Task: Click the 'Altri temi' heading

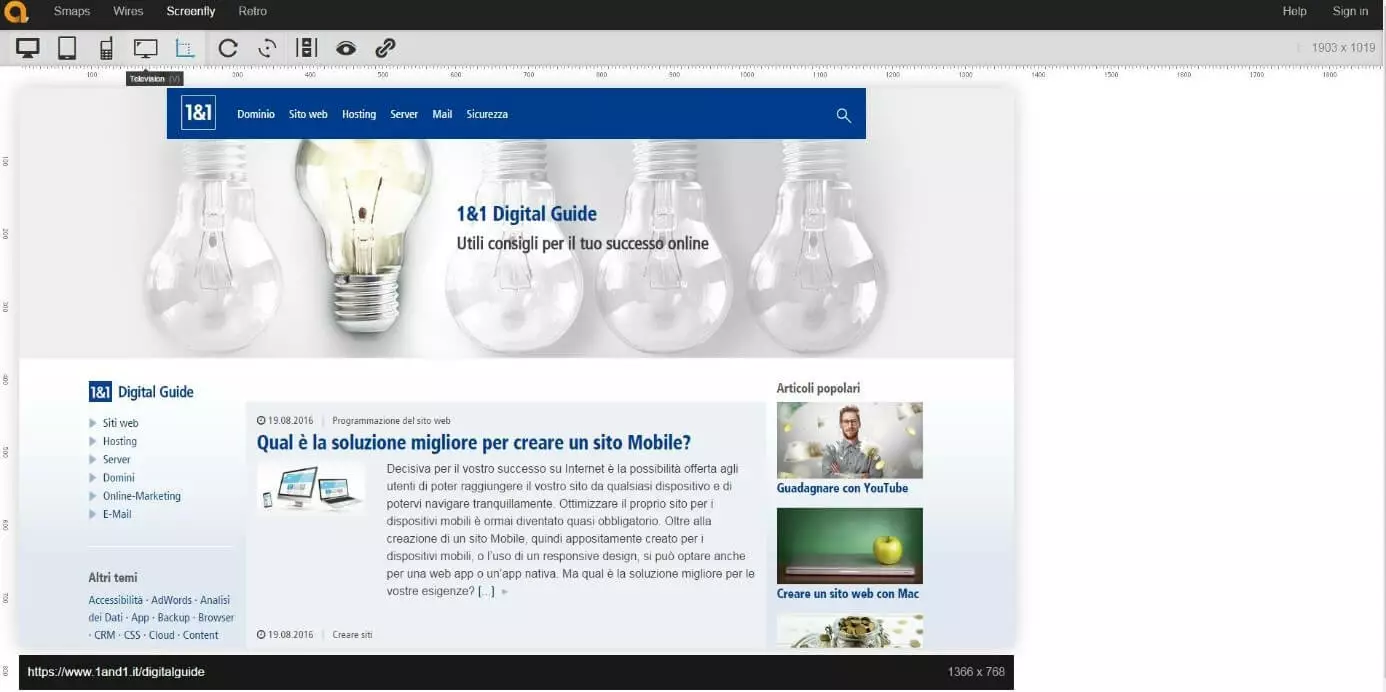Action: pos(113,577)
